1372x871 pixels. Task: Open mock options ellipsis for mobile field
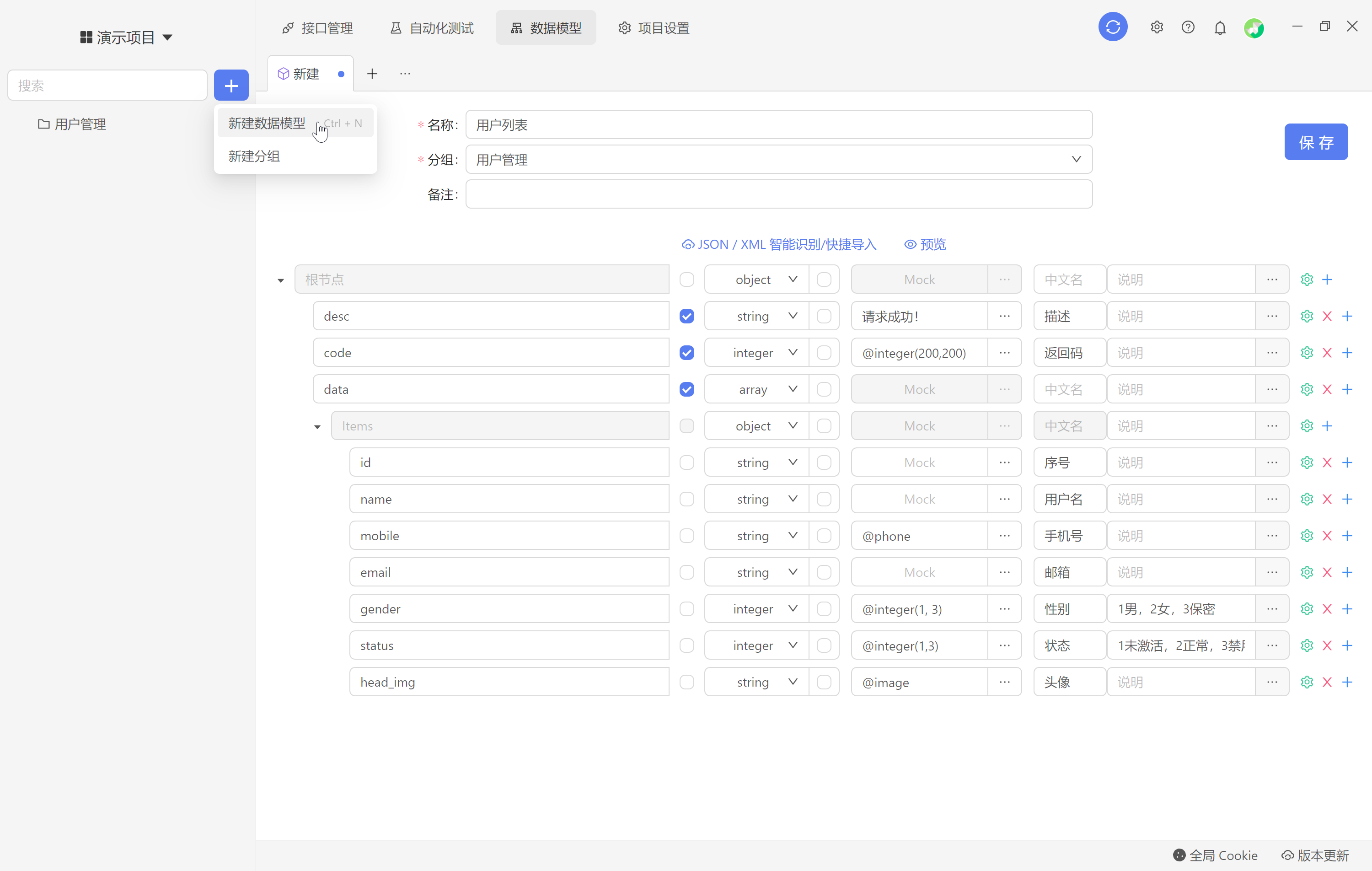pos(1004,535)
